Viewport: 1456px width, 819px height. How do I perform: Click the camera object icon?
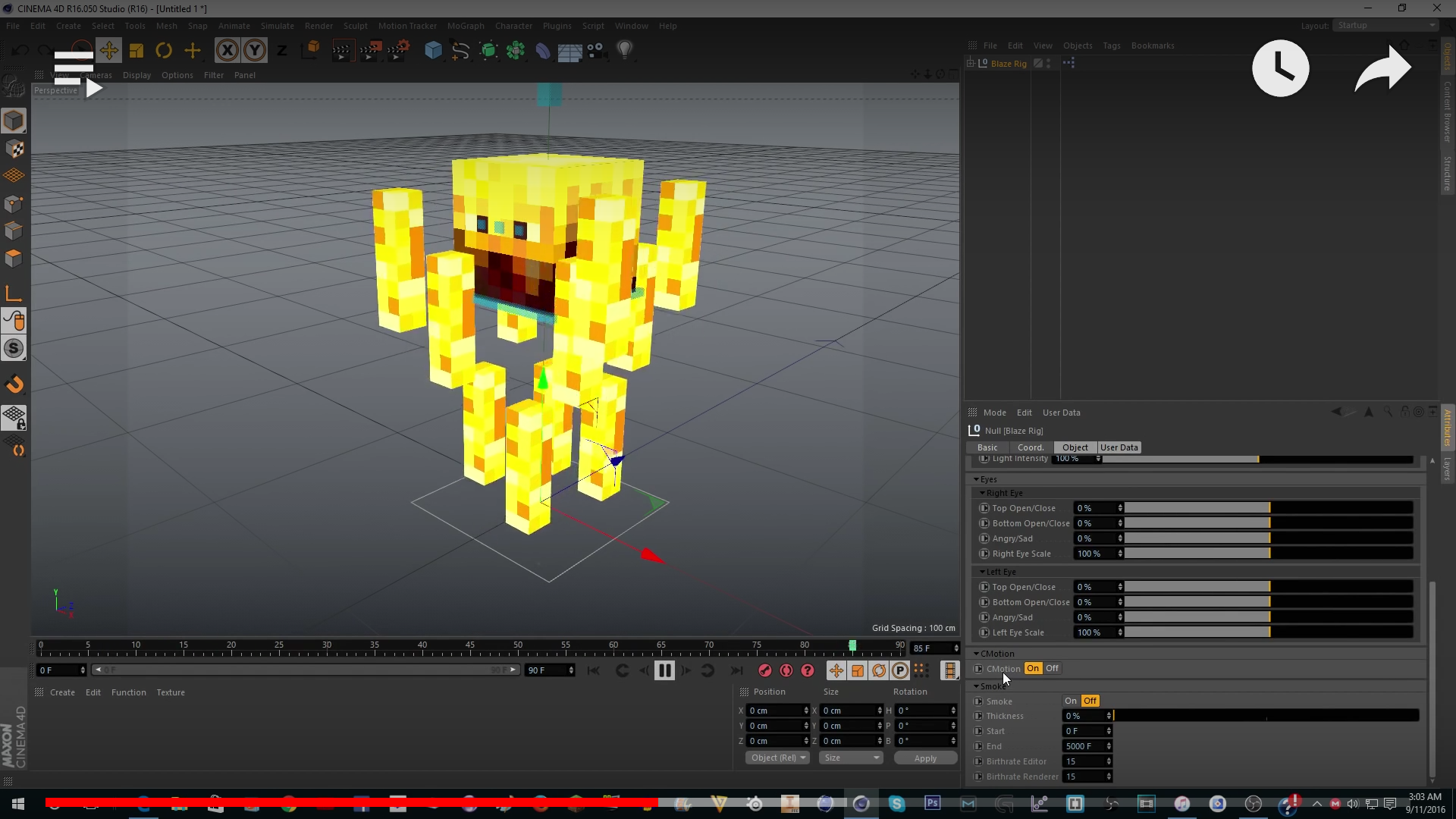pyautogui.click(x=597, y=51)
